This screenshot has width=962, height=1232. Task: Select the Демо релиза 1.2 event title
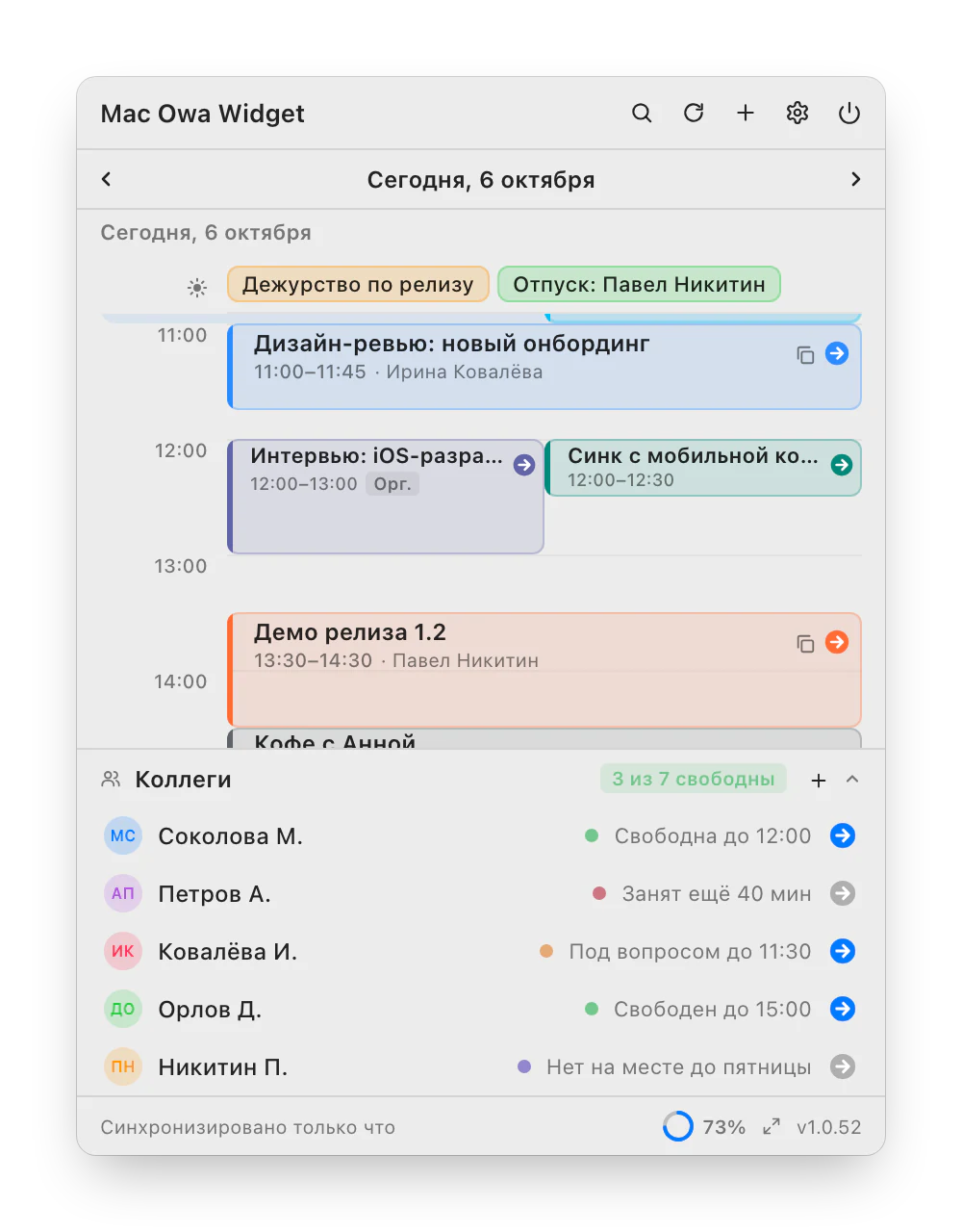point(350,632)
